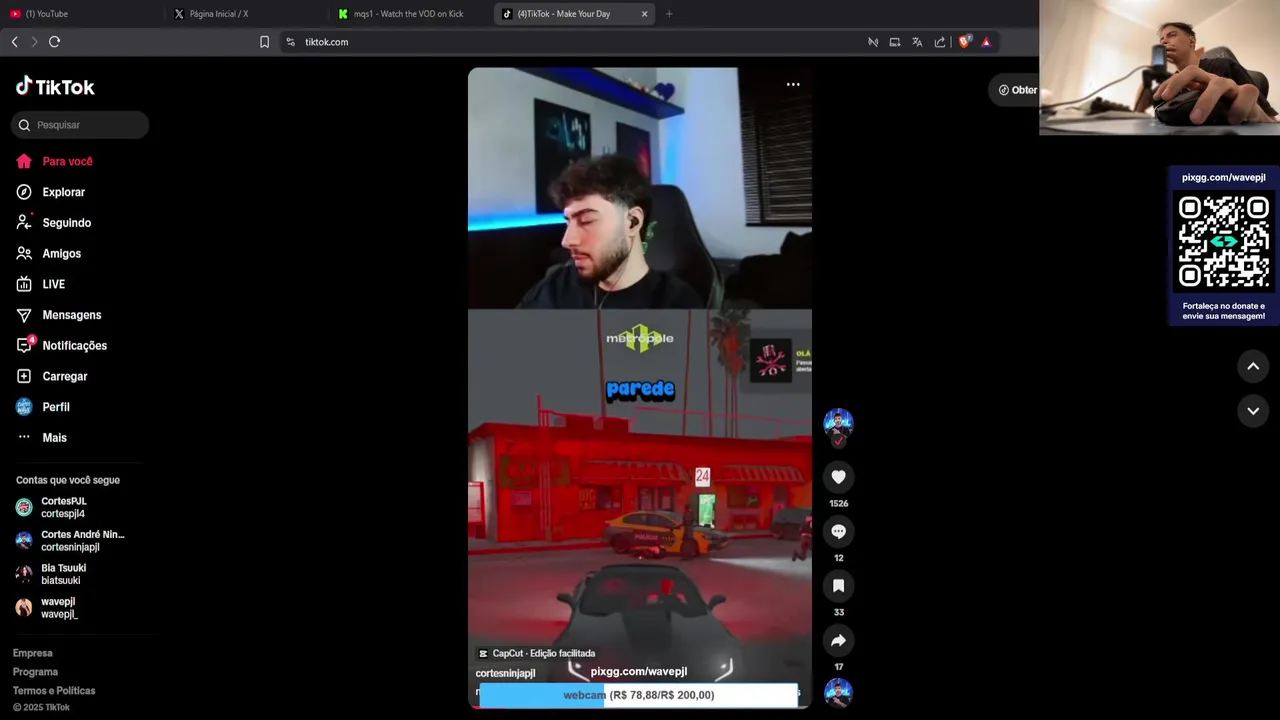The width and height of the screenshot is (1280, 720).
Task: Open a new browser tab
Action: (x=669, y=14)
